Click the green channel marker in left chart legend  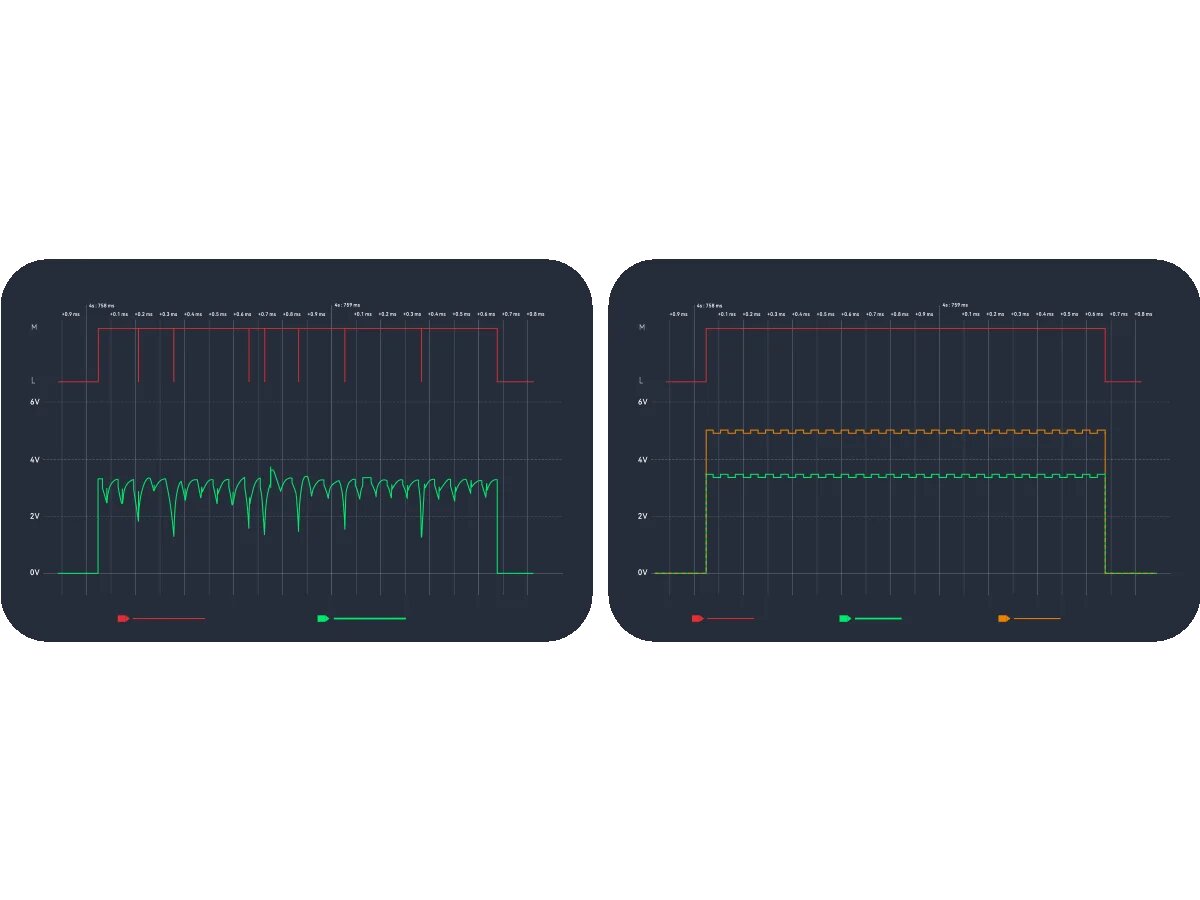pyautogui.click(x=323, y=619)
